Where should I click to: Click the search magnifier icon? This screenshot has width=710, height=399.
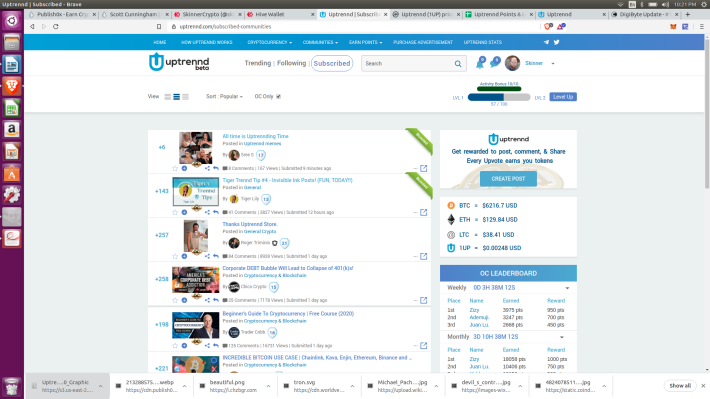(458, 64)
